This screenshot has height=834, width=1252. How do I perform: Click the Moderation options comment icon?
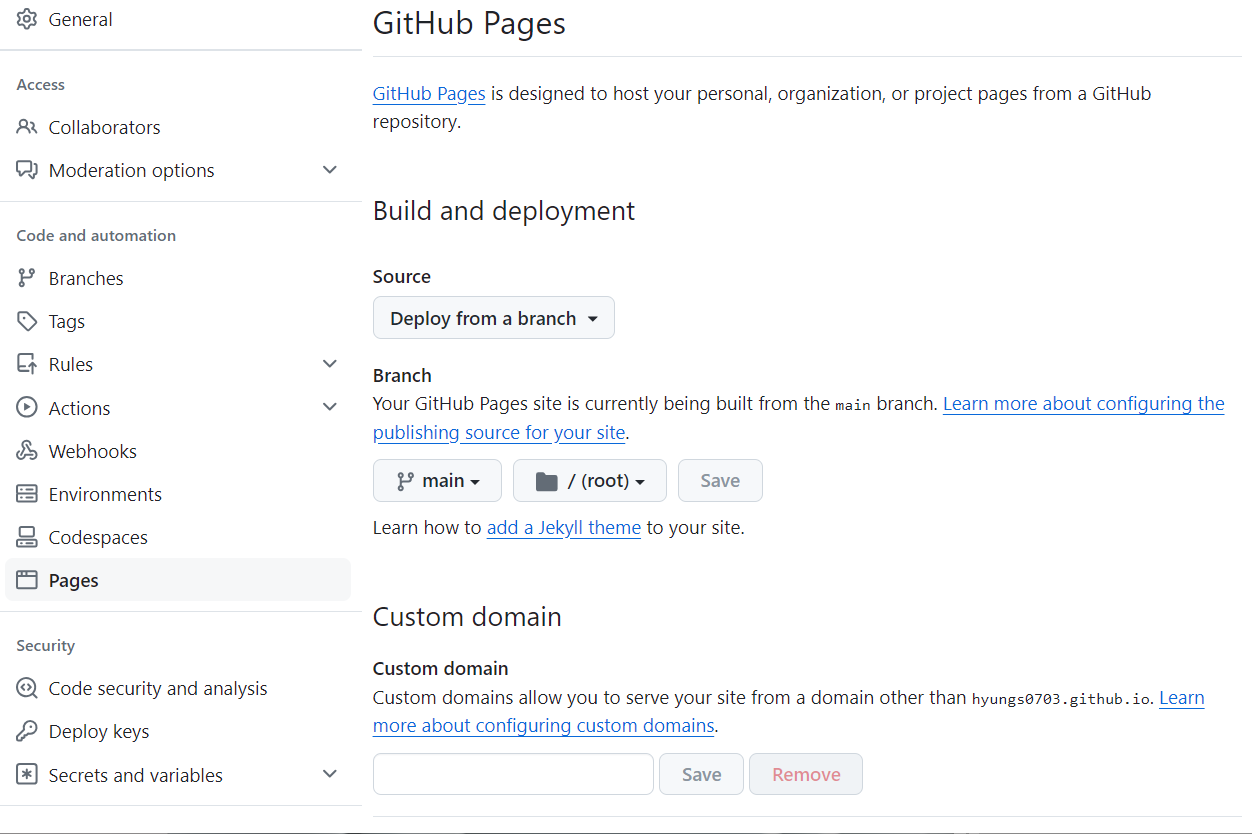pos(27,170)
